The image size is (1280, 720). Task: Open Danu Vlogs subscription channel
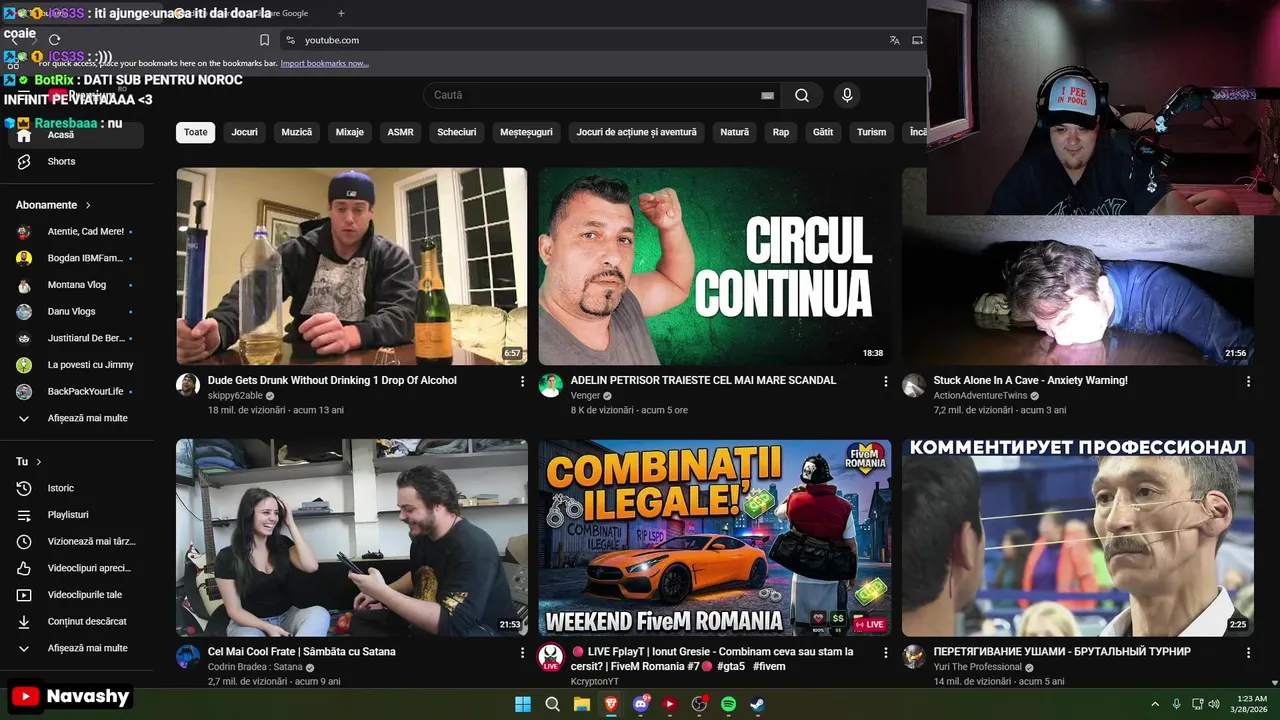(76, 311)
